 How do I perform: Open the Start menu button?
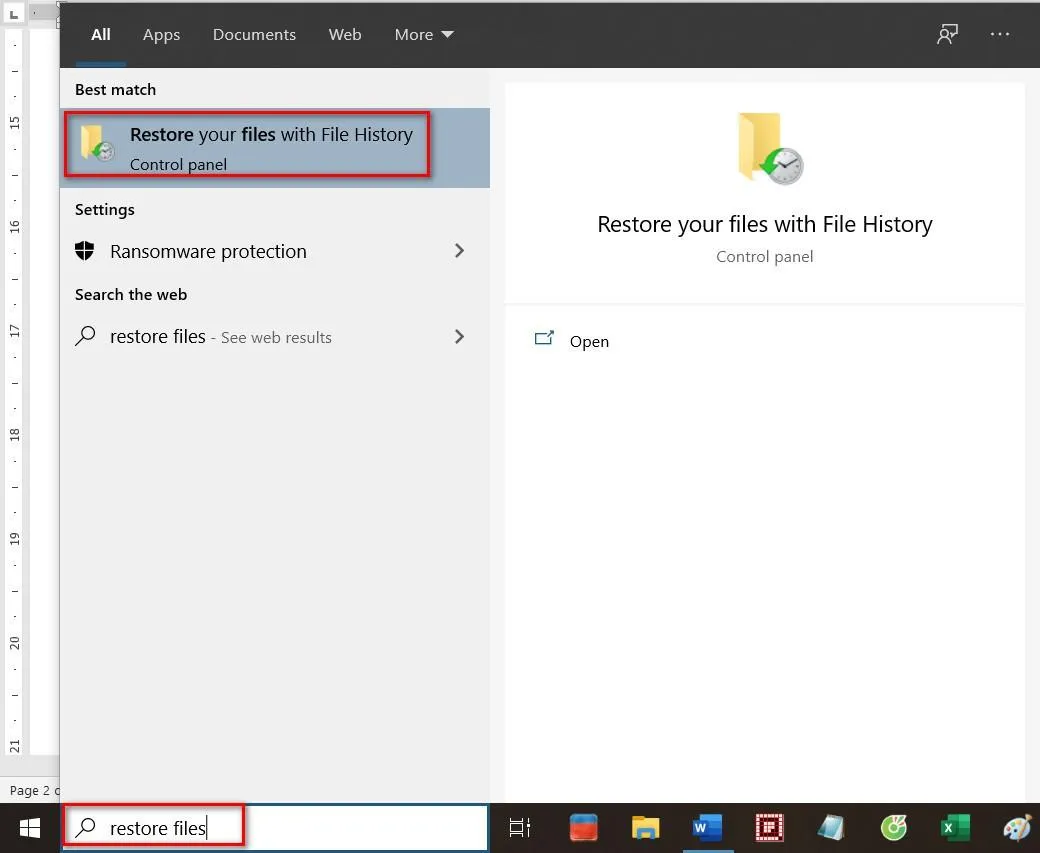click(x=29, y=828)
